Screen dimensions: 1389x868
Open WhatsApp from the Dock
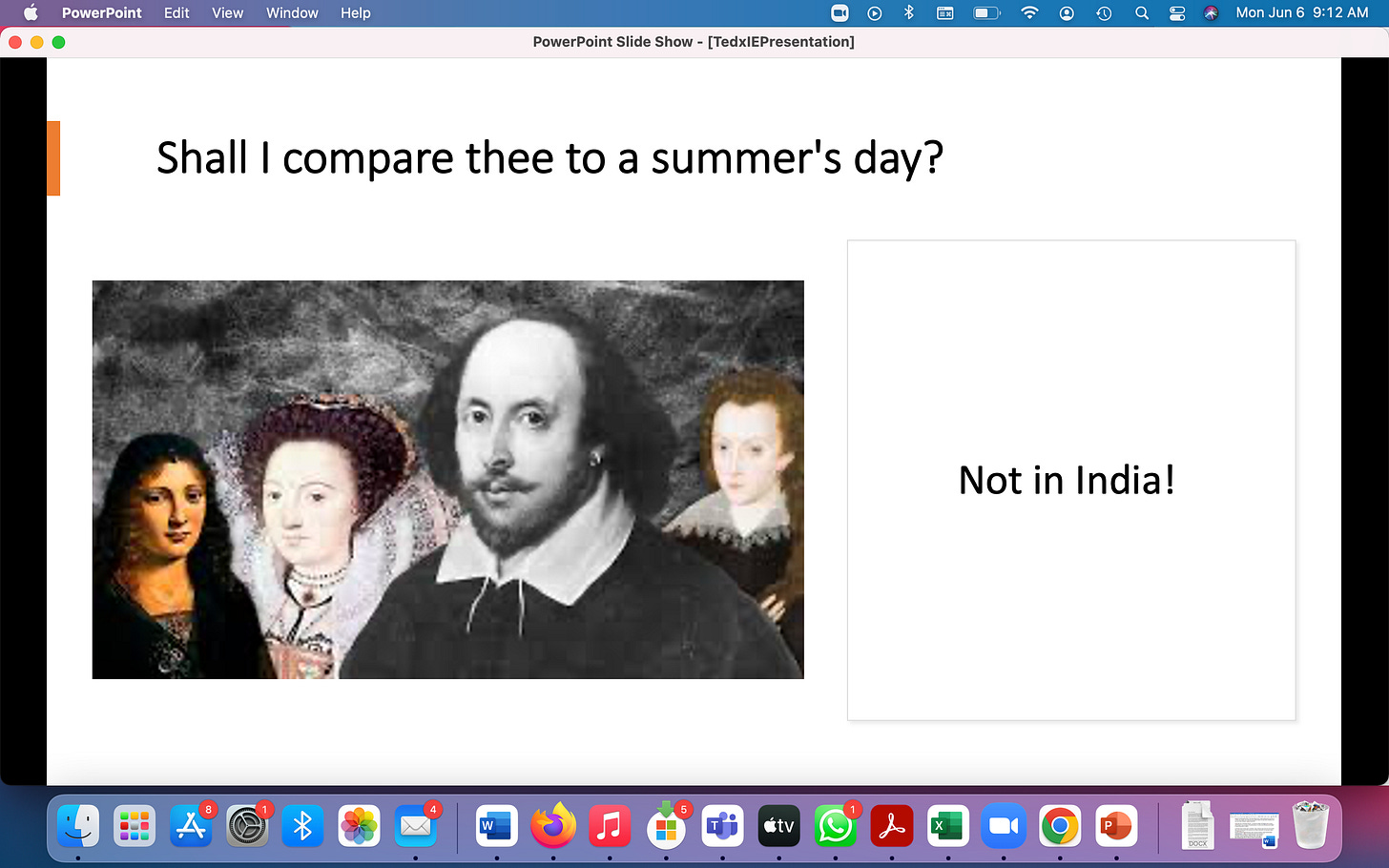835,825
